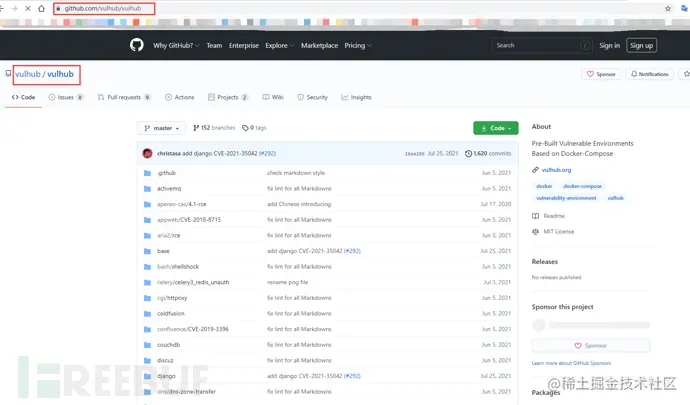Stop page loading with the X button
Screen dimensions: 690x405
pos(27,8)
